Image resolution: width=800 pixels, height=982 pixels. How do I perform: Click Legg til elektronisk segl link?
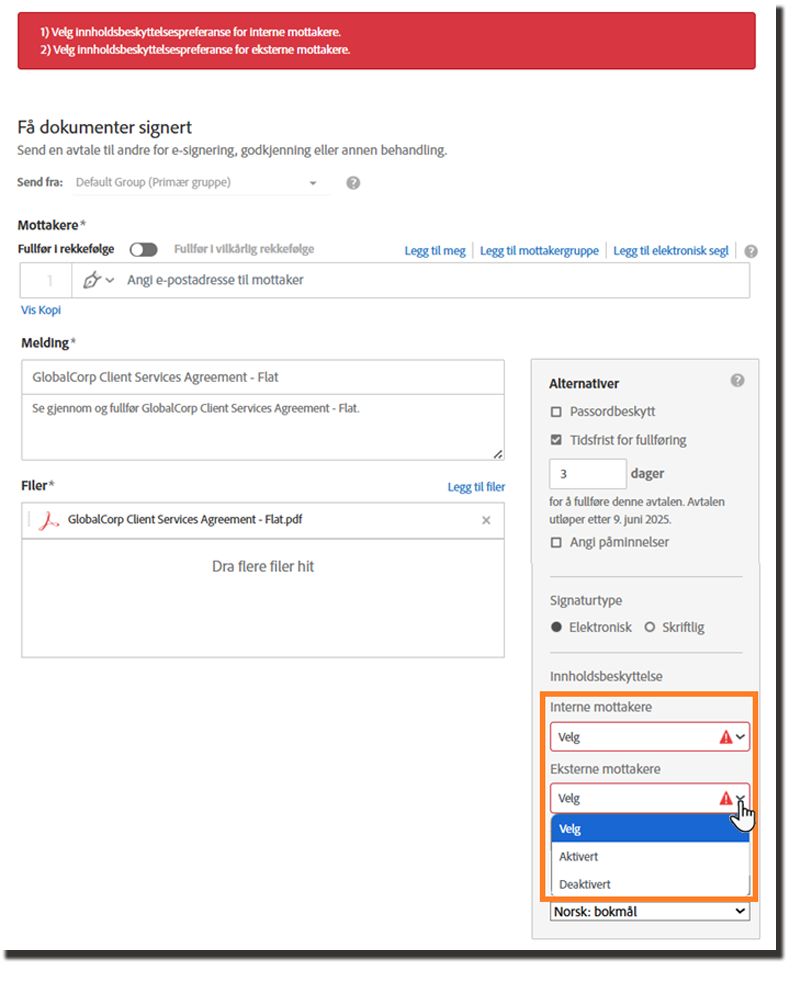670,251
